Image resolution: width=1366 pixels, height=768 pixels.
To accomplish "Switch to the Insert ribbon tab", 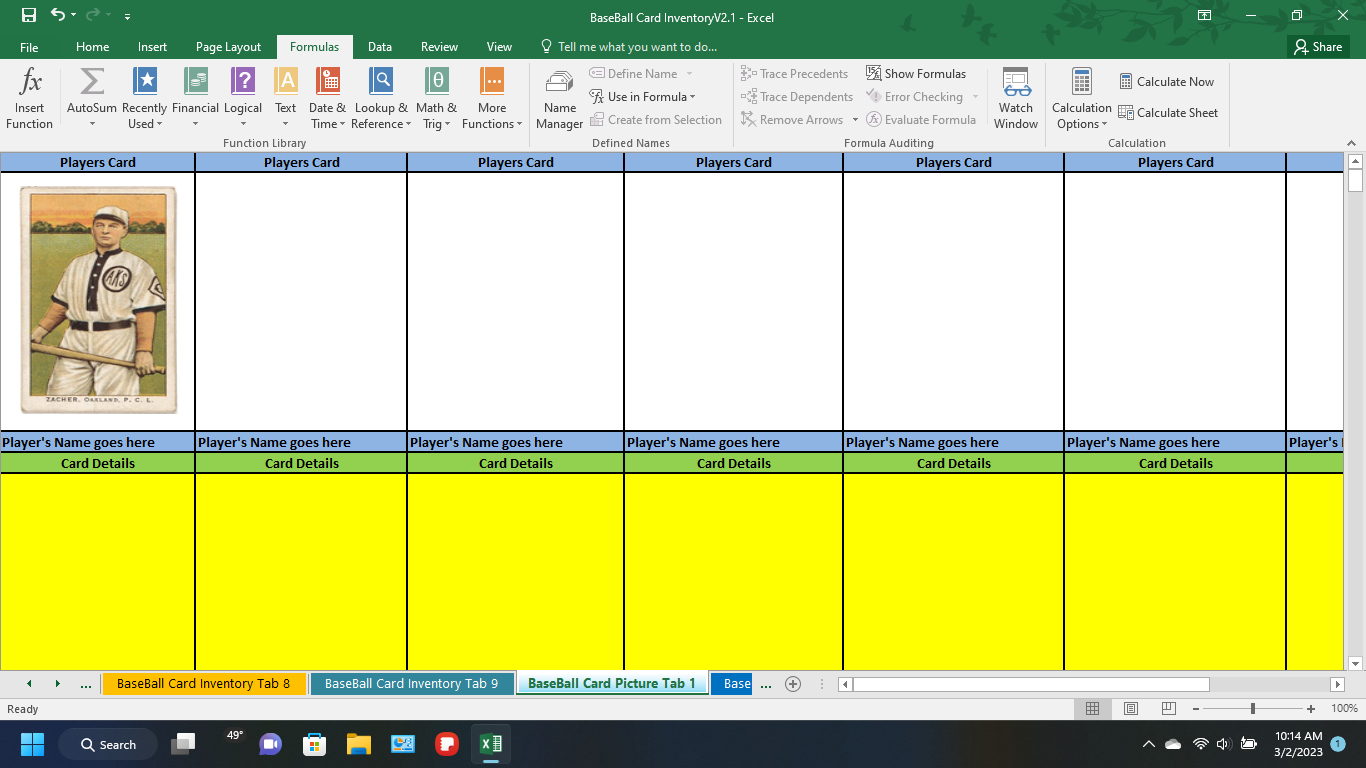I will (x=153, y=47).
